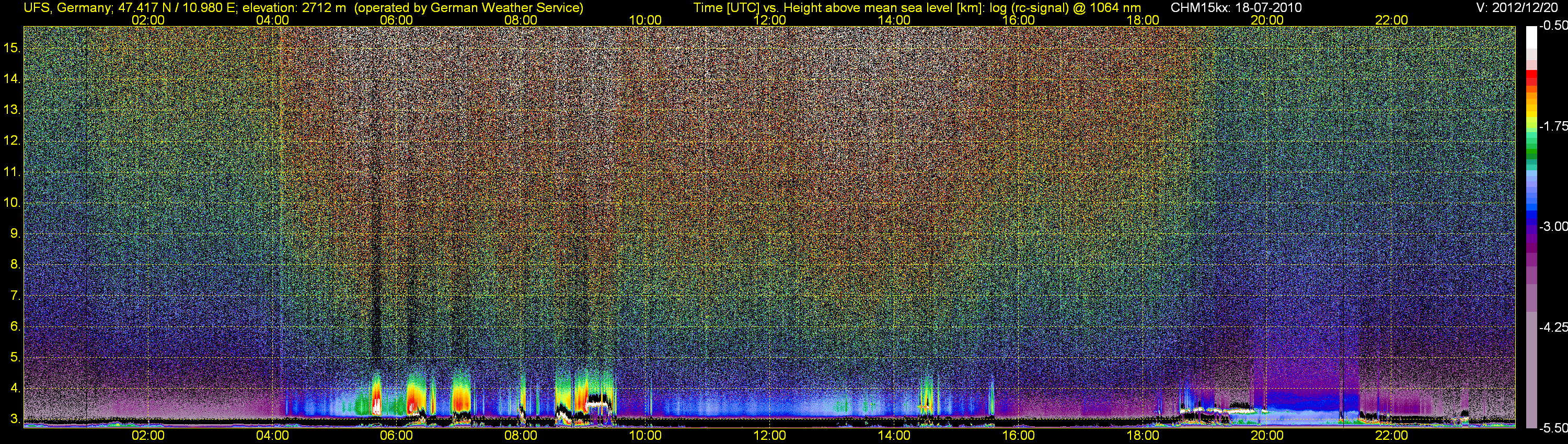The image size is (1568, 444).
Task: Click the height axis label '14.'
Action: coord(12,78)
